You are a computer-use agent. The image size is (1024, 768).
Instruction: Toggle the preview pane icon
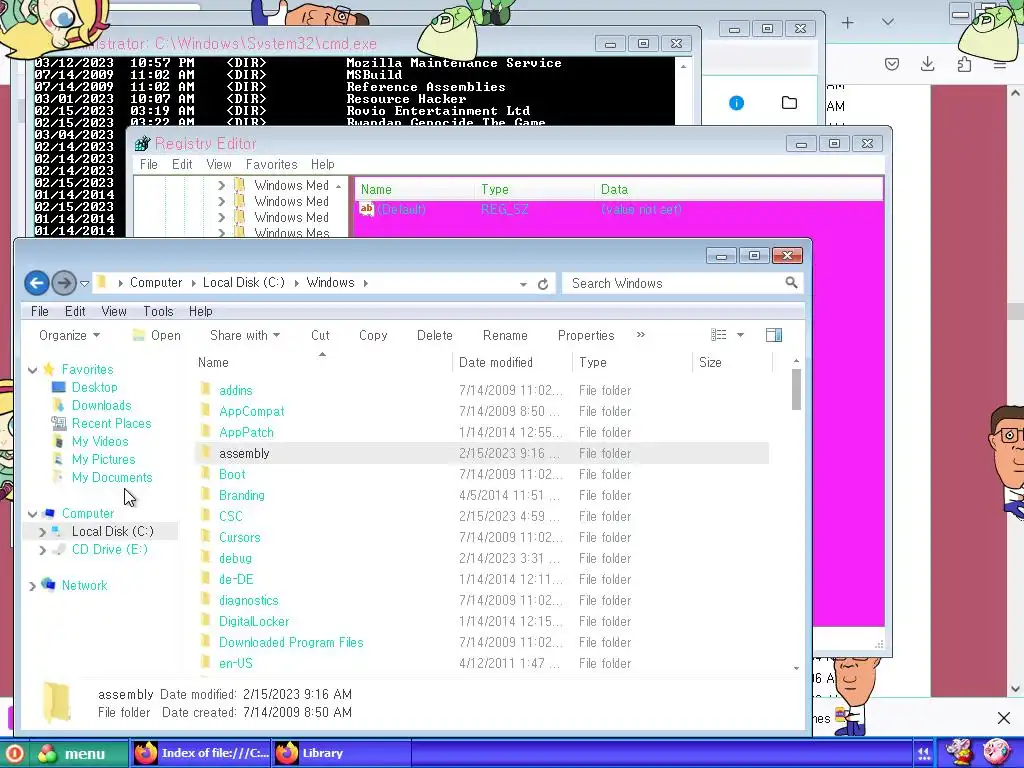[774, 335]
